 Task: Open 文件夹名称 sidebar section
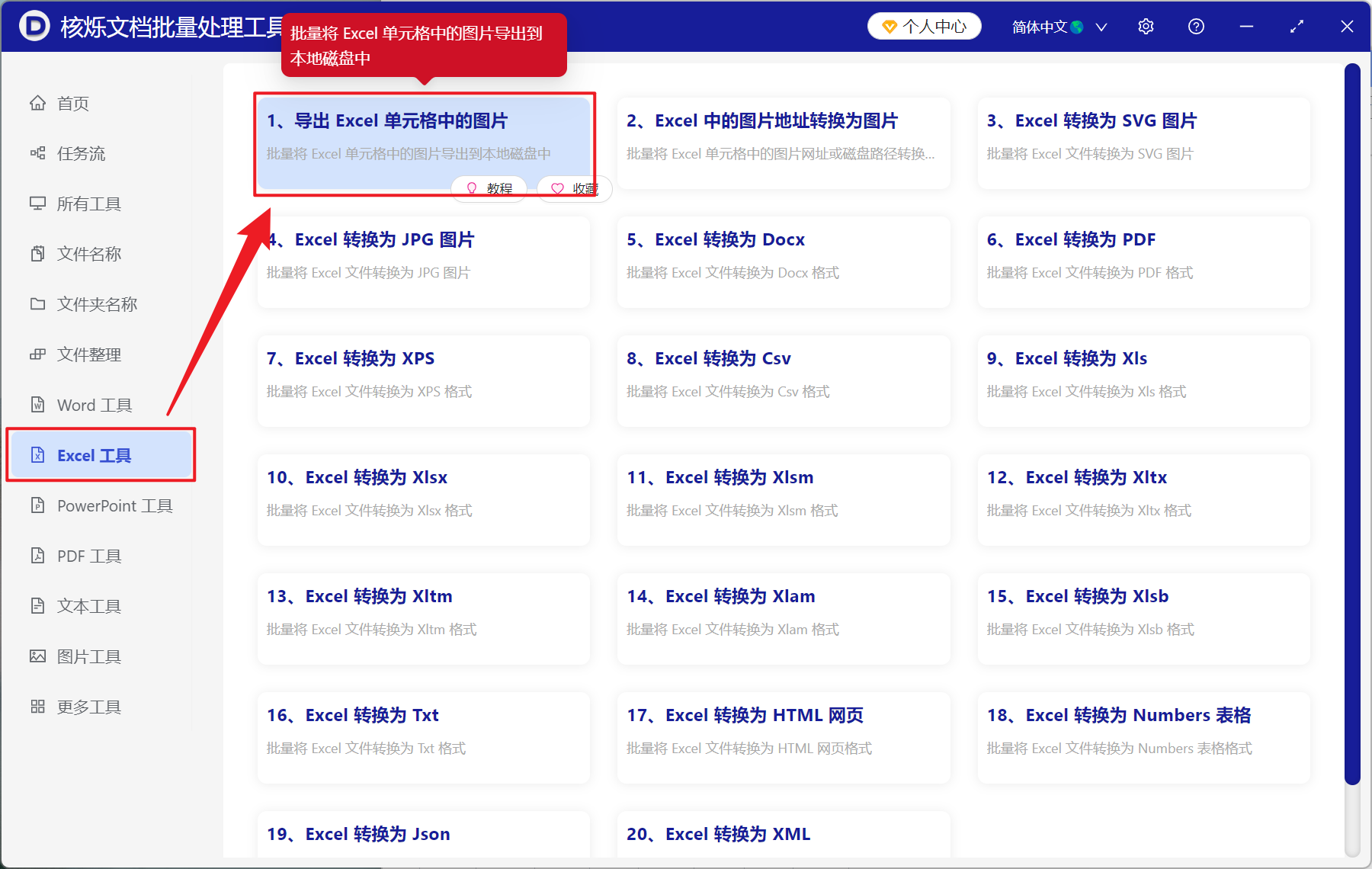[97, 304]
